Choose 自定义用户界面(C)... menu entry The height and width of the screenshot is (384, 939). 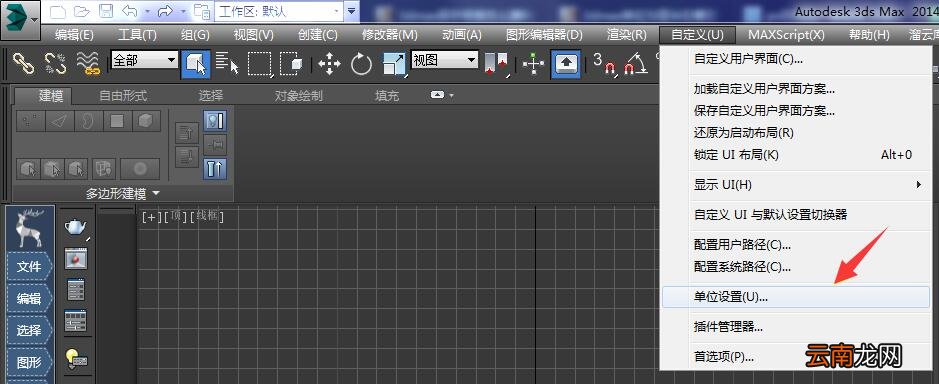(796, 59)
